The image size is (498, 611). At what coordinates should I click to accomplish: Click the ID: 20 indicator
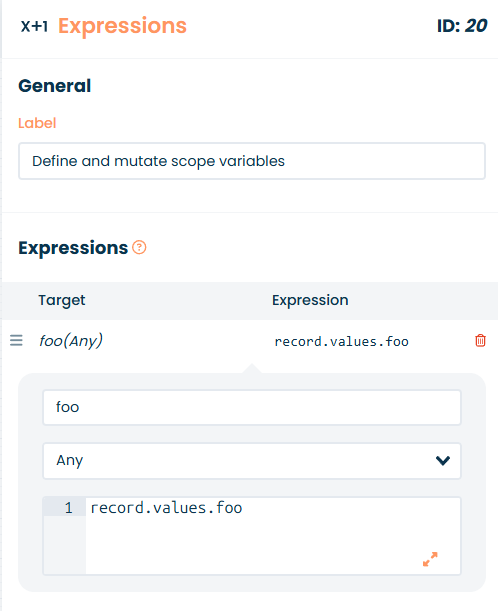click(x=462, y=26)
